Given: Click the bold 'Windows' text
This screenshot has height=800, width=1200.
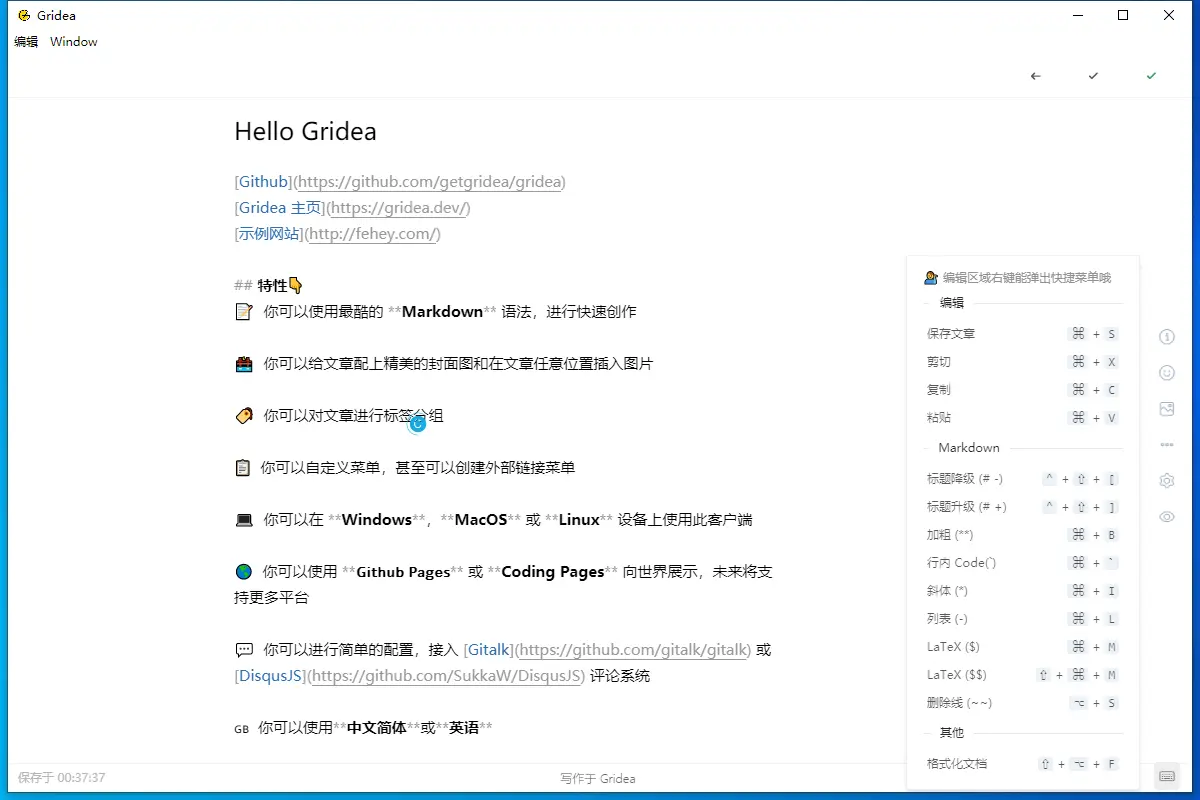Looking at the screenshot, I should coord(377,520).
